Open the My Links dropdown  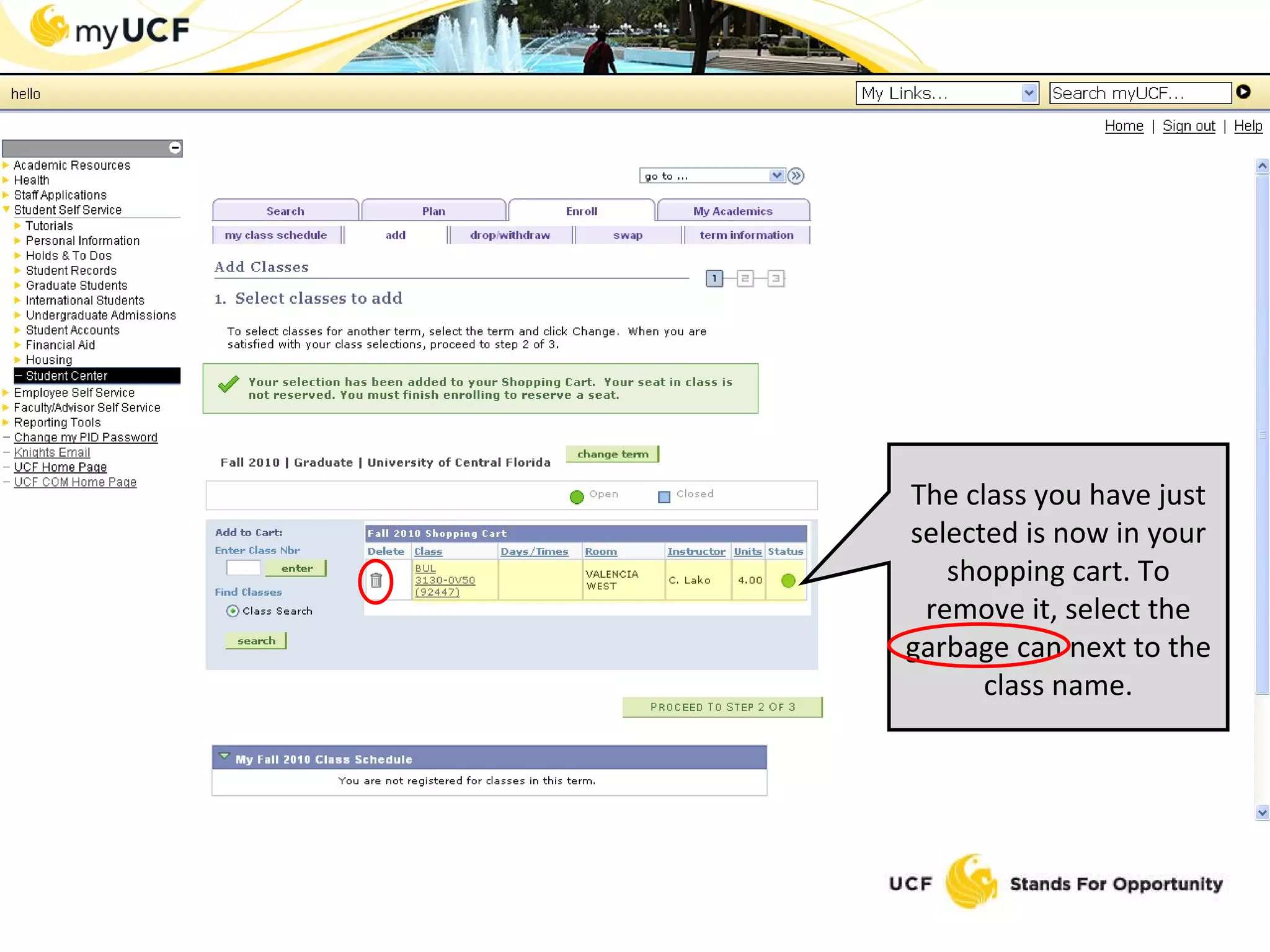(1028, 93)
